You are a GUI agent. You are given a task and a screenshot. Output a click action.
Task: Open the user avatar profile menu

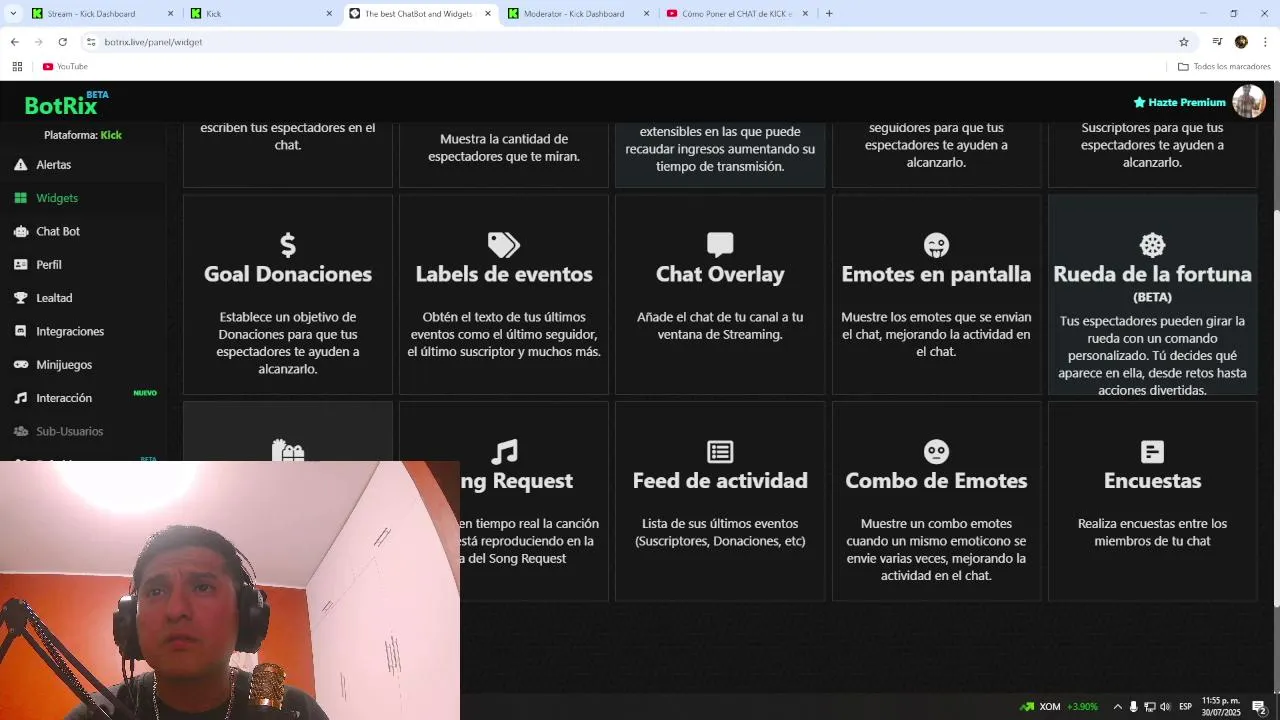point(1249,101)
